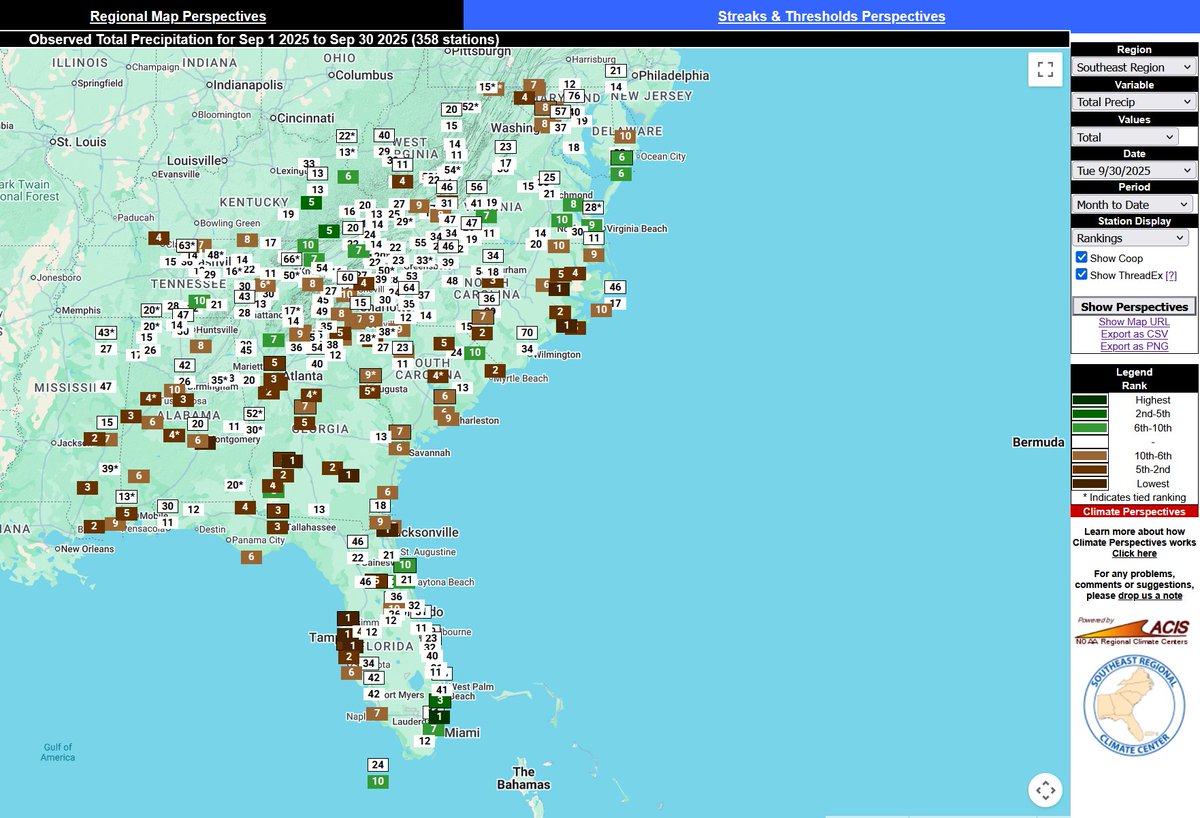Click the Bermuda map label
This screenshot has width=1200, height=818.
(x=1038, y=442)
